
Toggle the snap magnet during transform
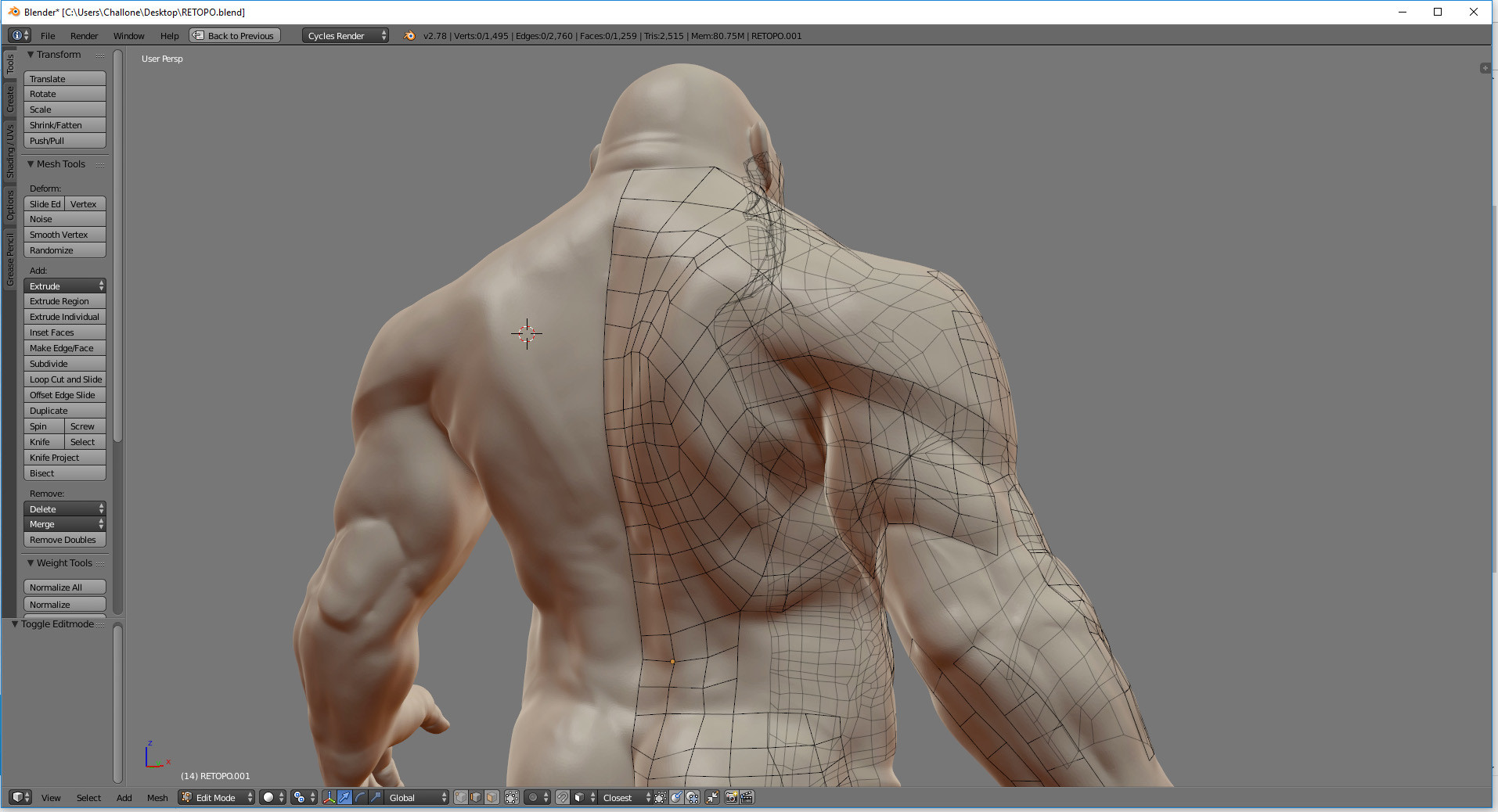coord(562,797)
